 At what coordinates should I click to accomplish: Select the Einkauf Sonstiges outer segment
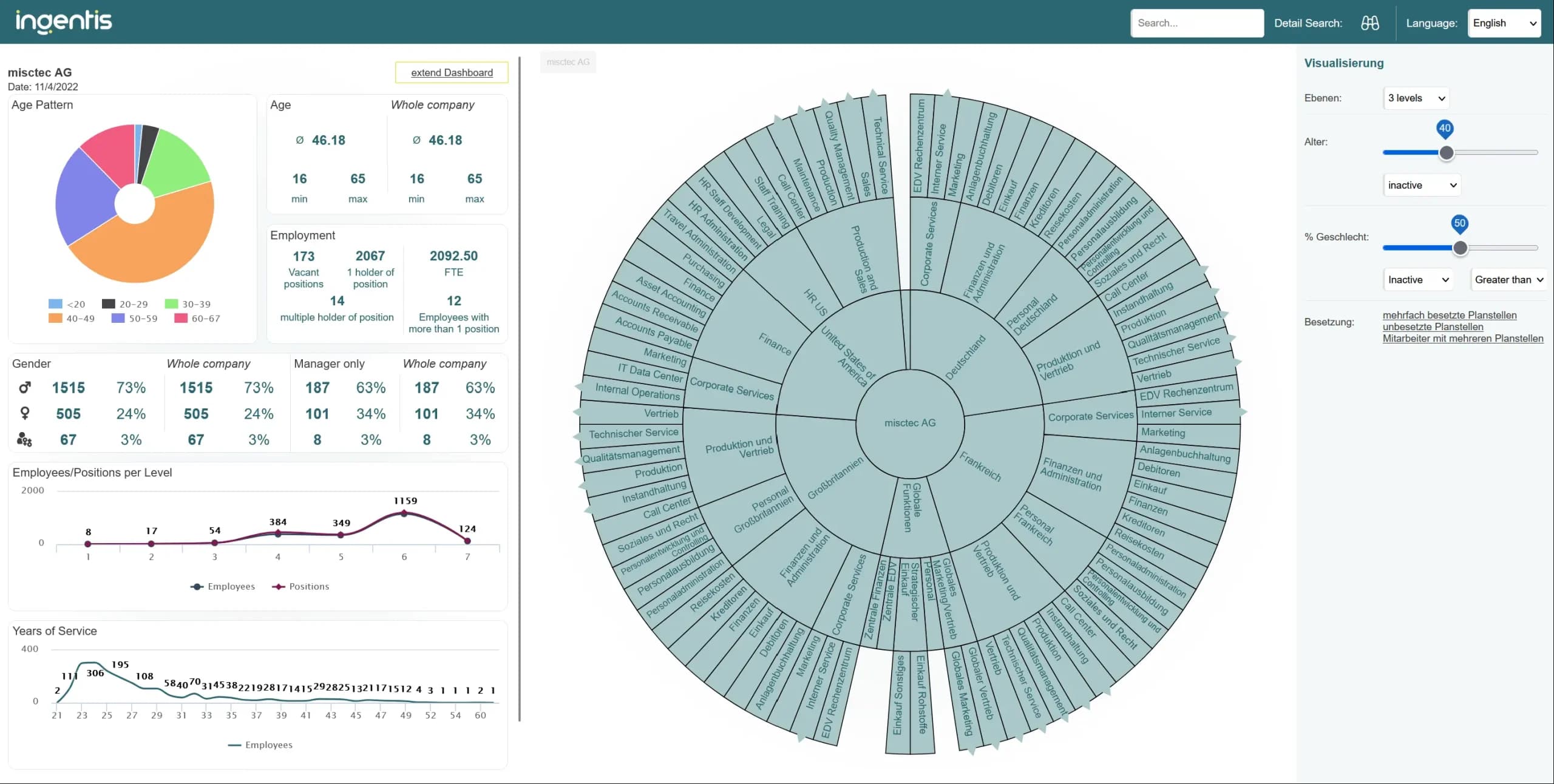[898, 695]
